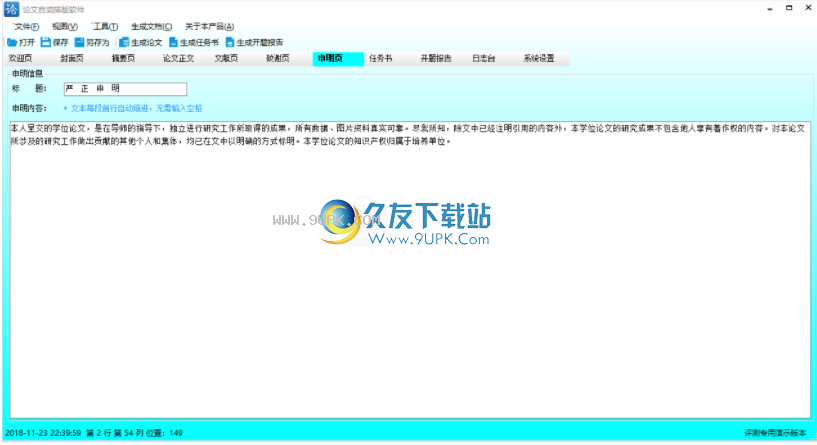Click the Save As (另存为) toolbar icon
Image resolution: width=817 pixels, height=445 pixels.
pyautogui.click(x=79, y=42)
